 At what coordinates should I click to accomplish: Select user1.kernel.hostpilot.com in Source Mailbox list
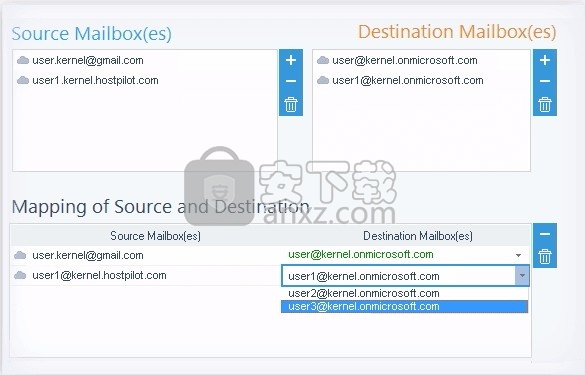95,80
